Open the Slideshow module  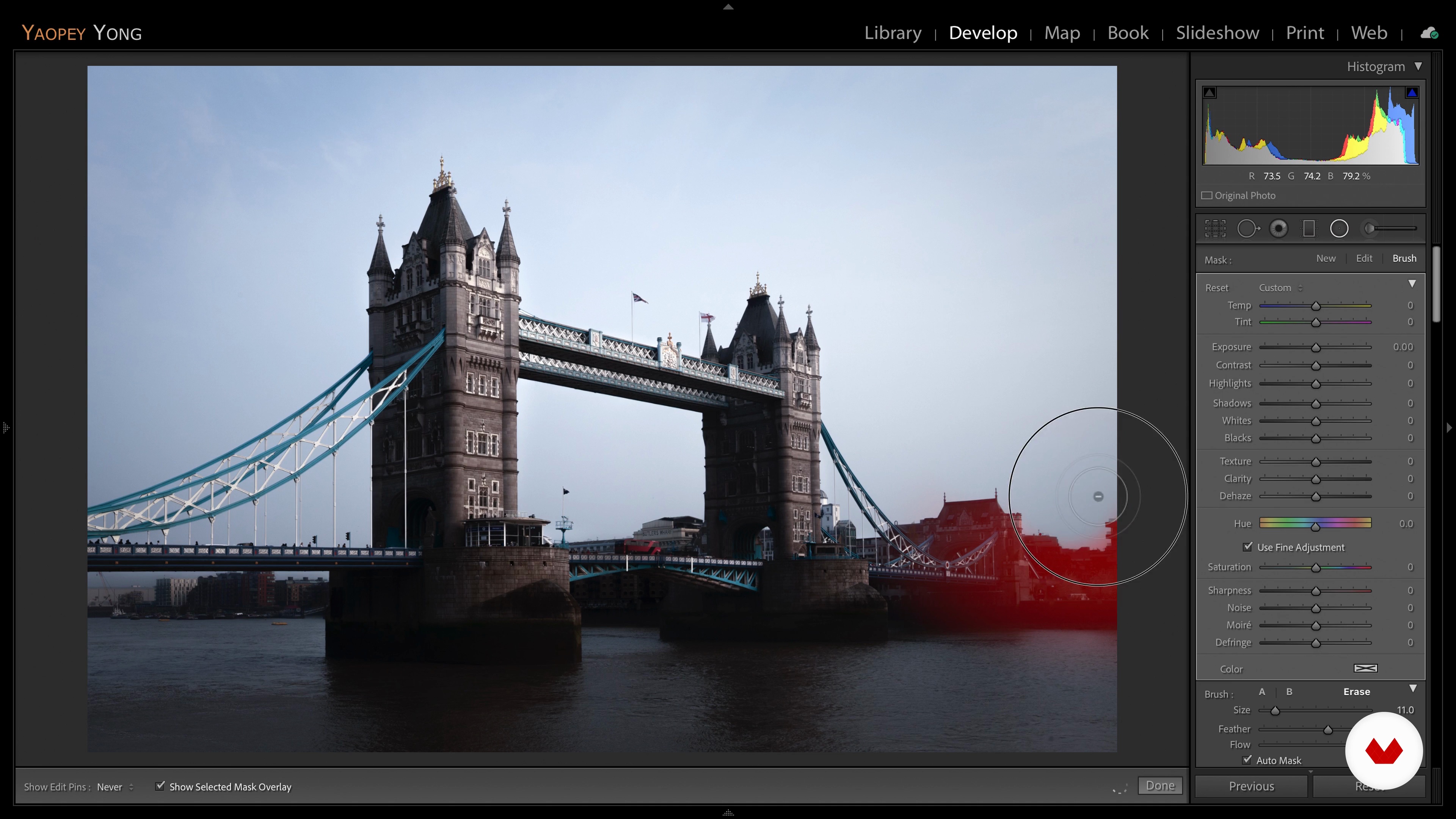coord(1218,33)
